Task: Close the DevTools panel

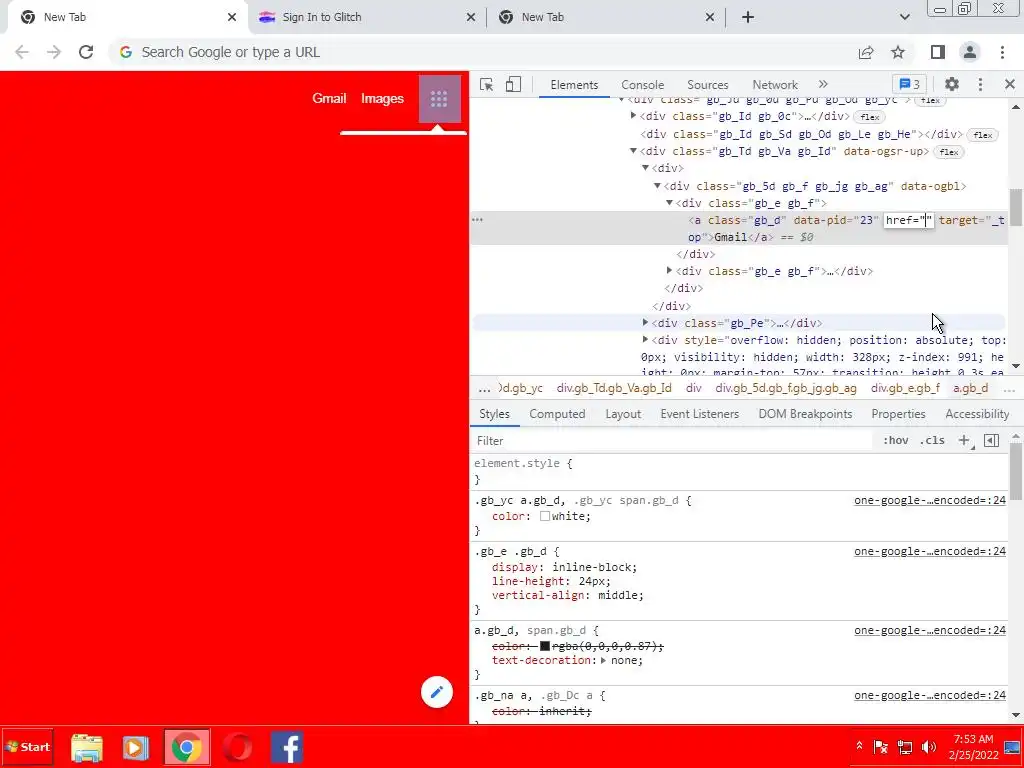Action: pos(1010,84)
